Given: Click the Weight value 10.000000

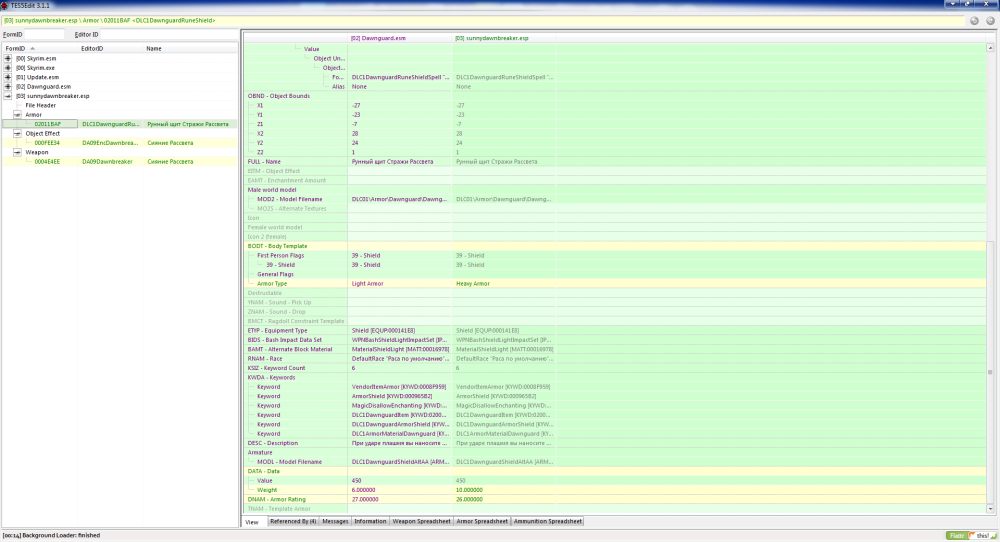Looking at the screenshot, I should click(469, 490).
